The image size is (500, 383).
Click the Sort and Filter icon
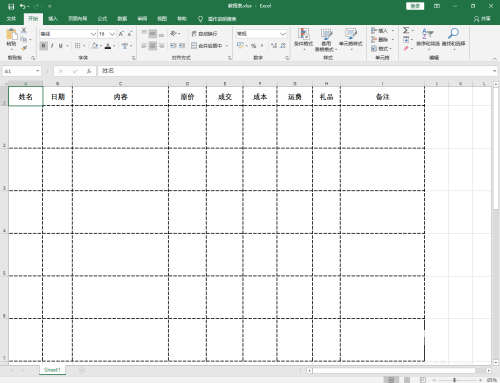[428, 34]
